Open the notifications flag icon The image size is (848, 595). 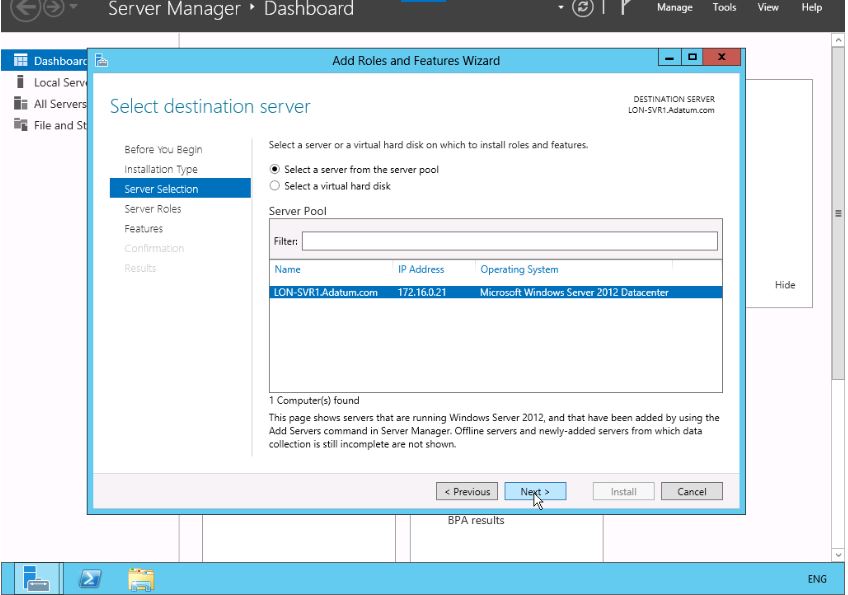point(626,8)
